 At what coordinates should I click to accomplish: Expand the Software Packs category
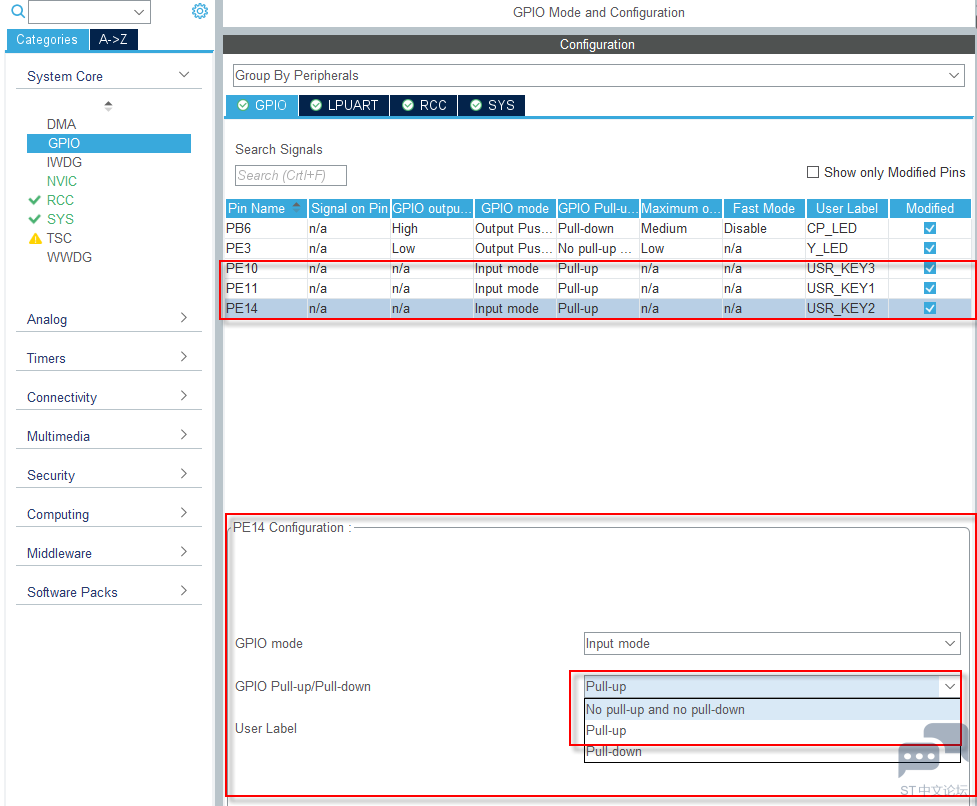(x=184, y=590)
